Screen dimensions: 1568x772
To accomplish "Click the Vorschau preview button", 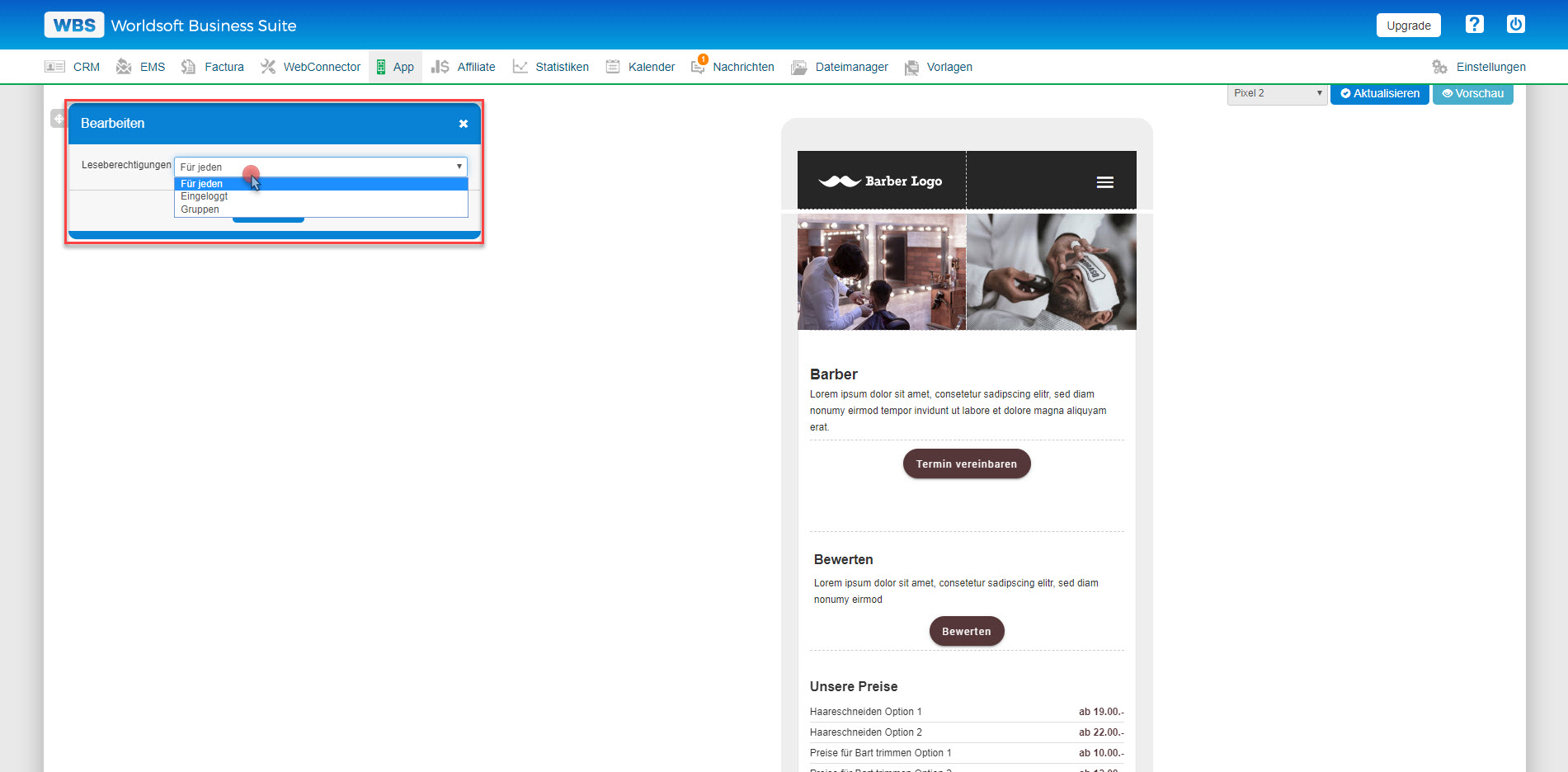I will (1472, 93).
